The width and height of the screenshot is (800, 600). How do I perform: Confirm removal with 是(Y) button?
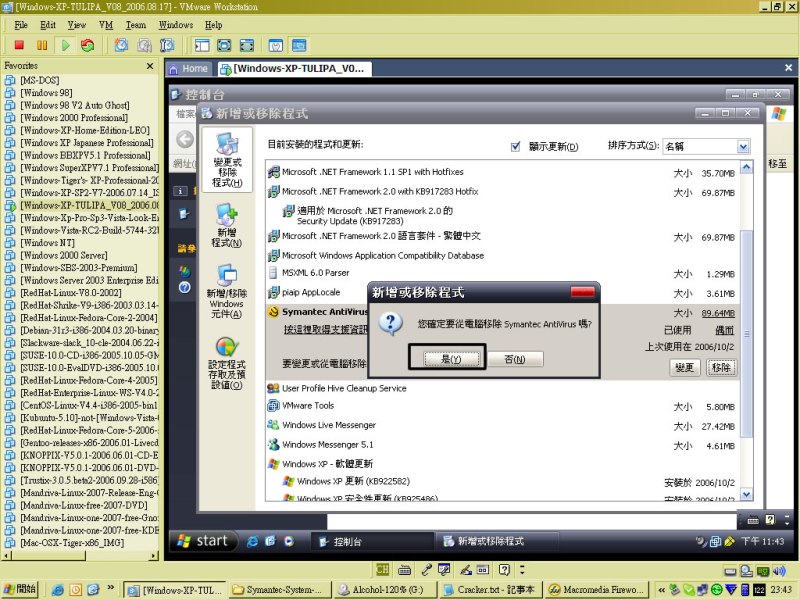click(451, 359)
